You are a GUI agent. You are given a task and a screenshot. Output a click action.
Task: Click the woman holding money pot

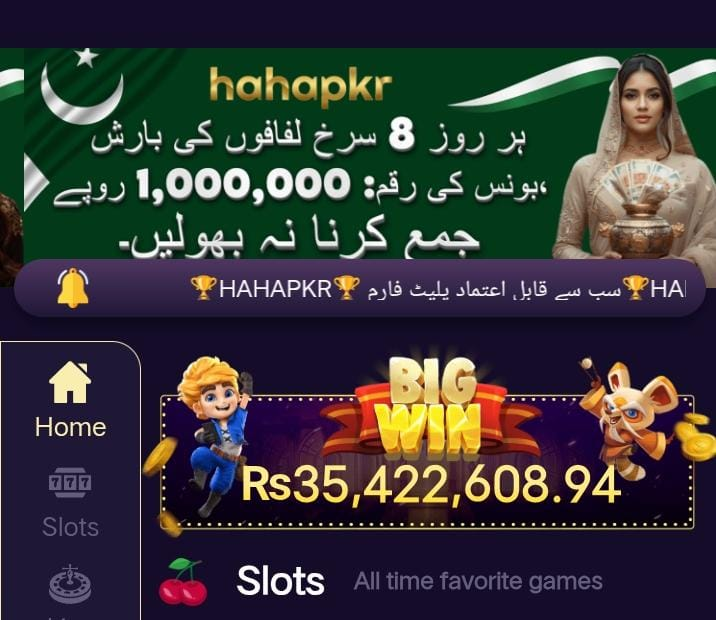pos(635,158)
